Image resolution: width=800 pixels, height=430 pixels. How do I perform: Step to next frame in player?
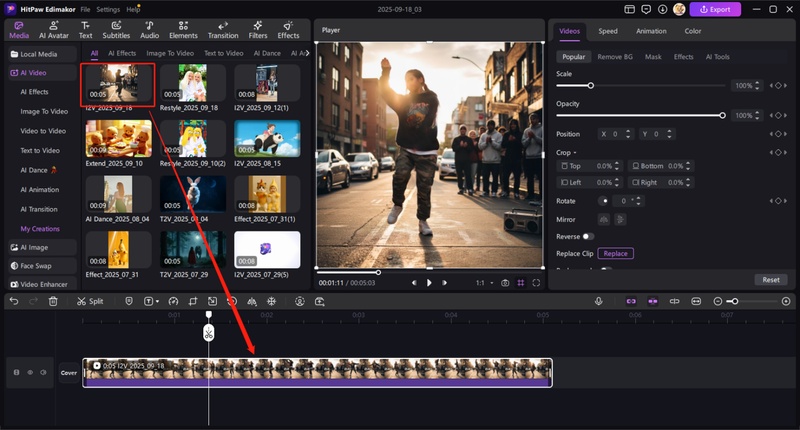[444, 283]
